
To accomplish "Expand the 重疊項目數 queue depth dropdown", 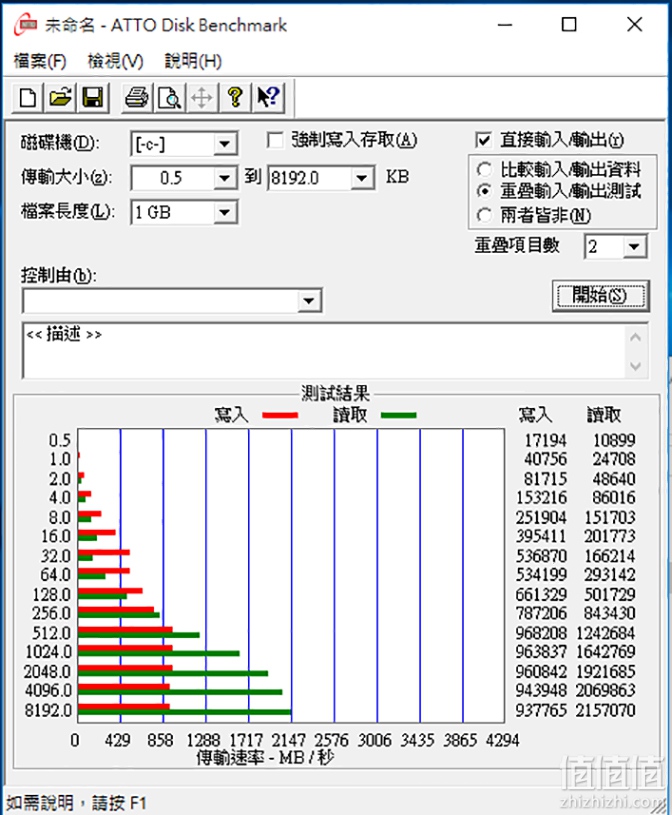I will 634,246.
